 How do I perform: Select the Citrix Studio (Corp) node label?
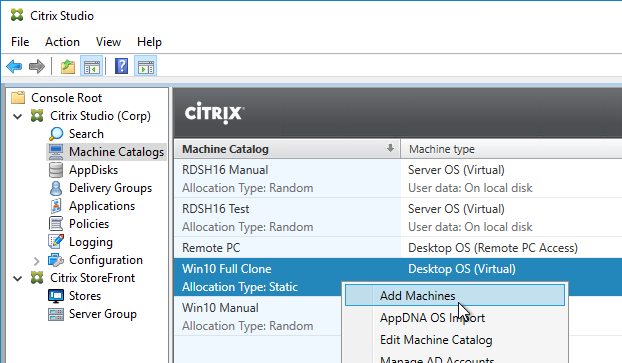pos(100,116)
